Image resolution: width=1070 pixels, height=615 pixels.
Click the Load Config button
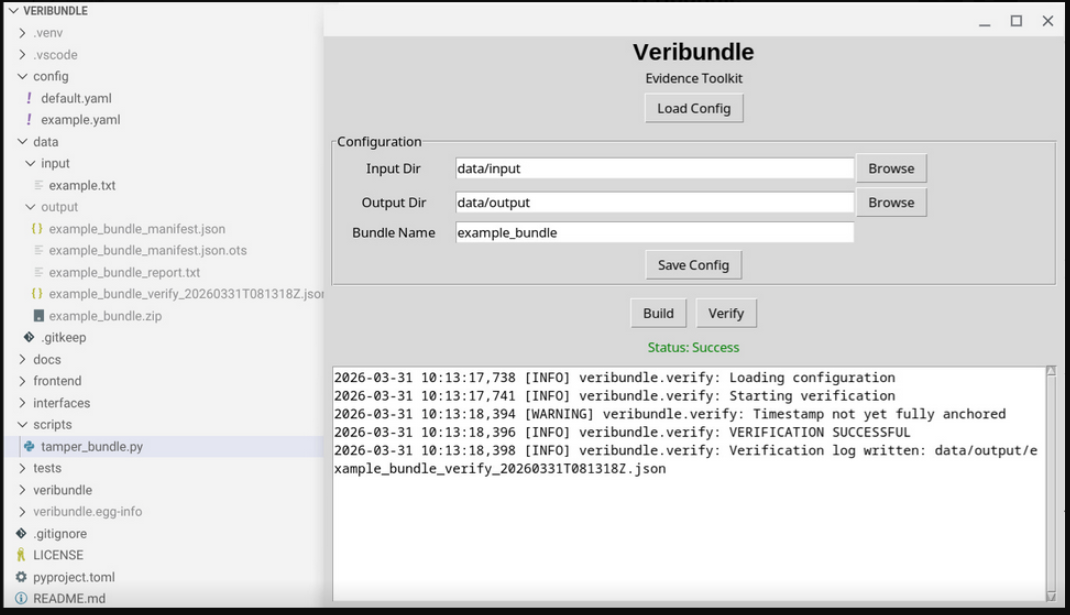click(693, 109)
